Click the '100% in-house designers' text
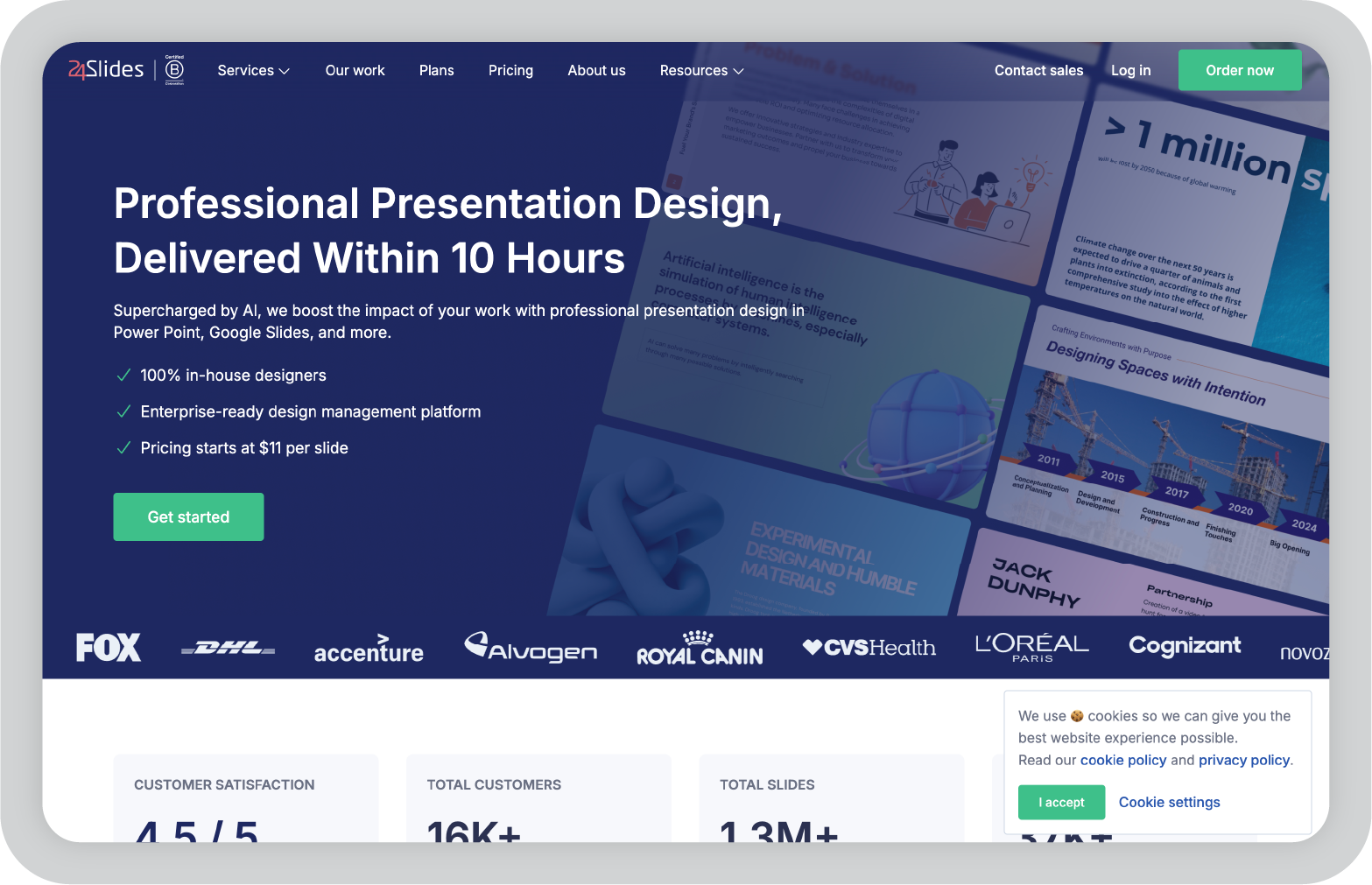 point(233,376)
